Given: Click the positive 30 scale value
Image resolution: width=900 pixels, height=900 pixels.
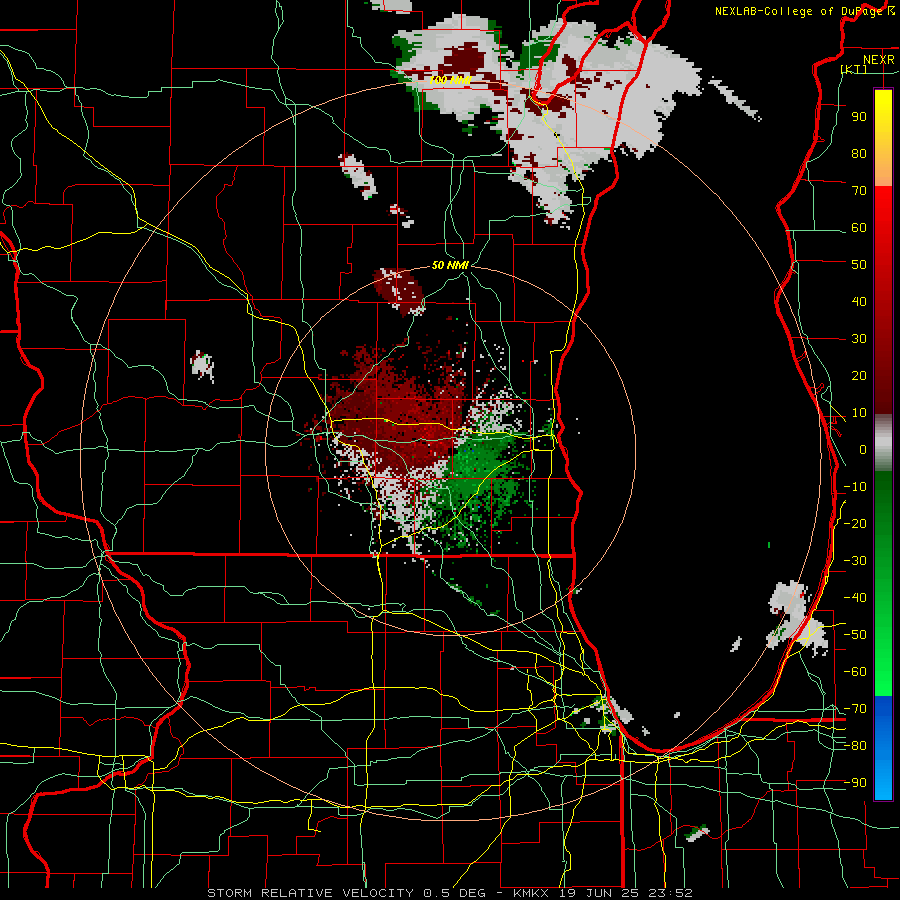Looking at the screenshot, I should pos(859,339).
